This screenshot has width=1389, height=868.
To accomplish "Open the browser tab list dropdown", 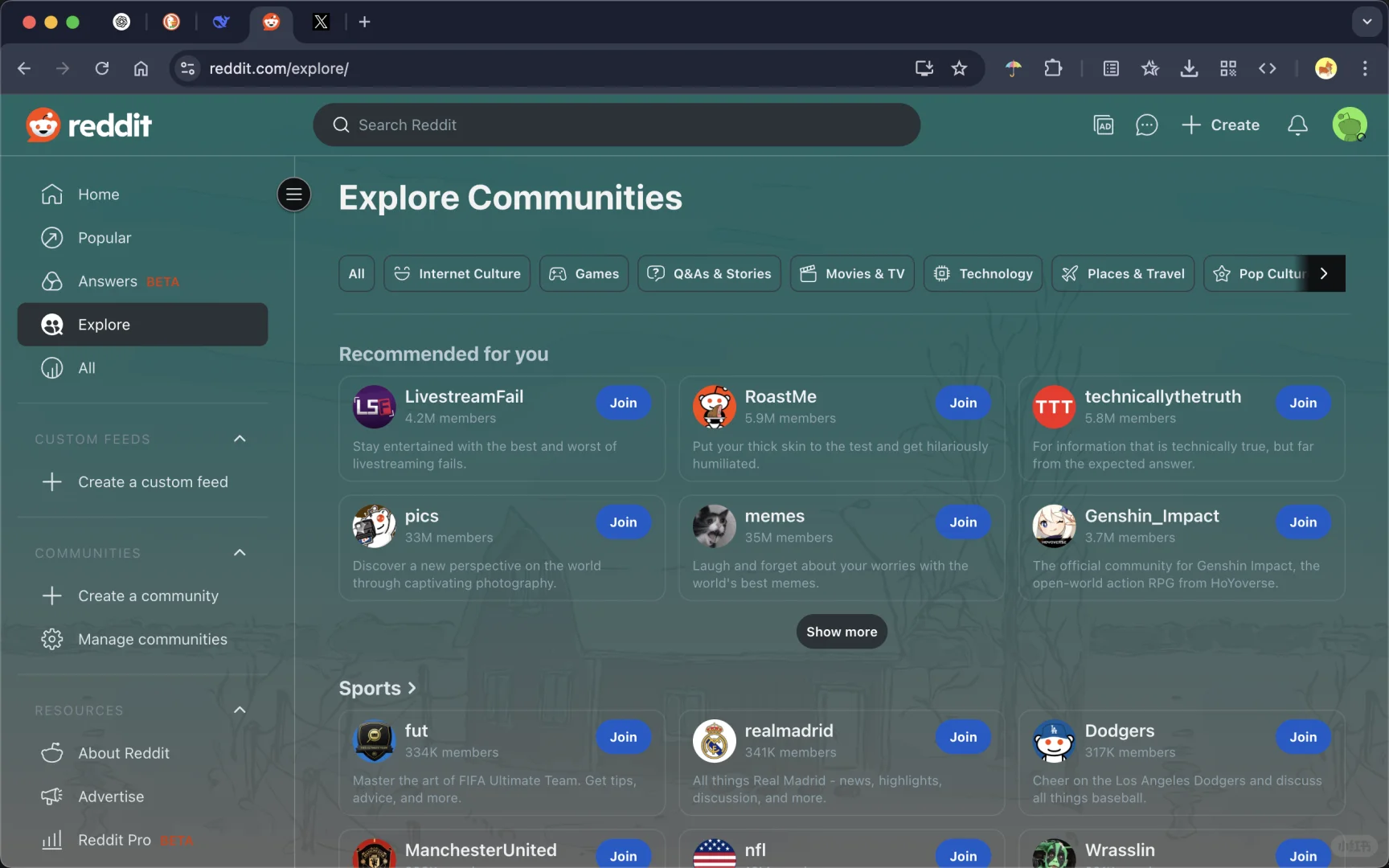I will point(1366,22).
